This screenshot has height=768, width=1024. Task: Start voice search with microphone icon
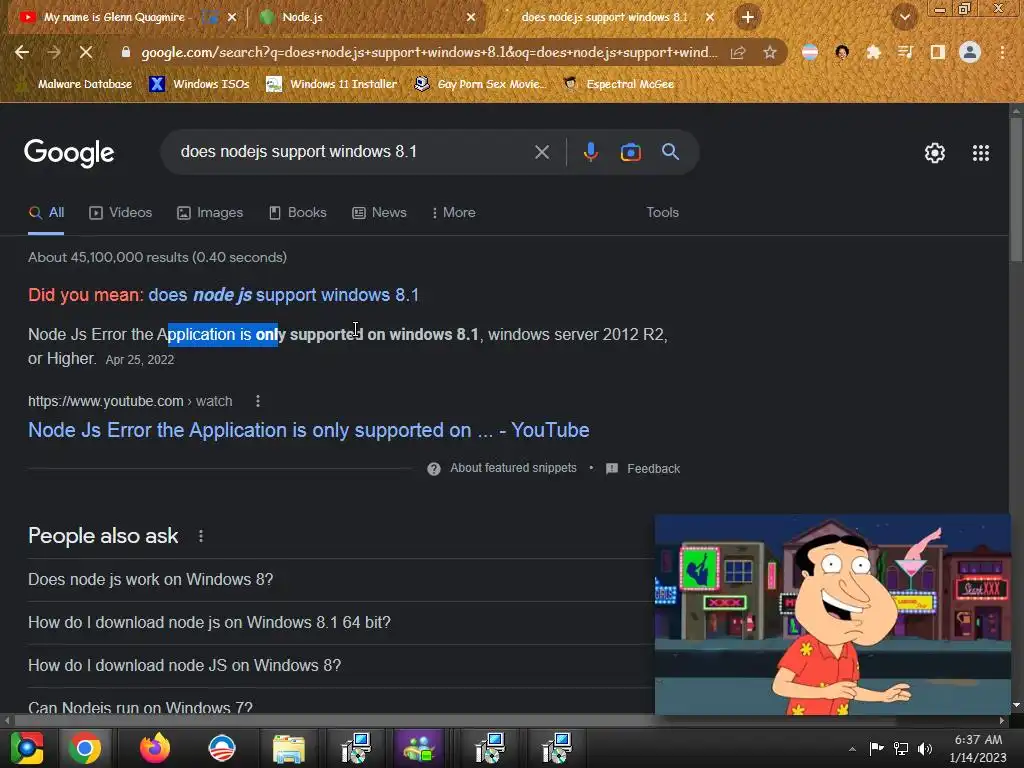pyautogui.click(x=590, y=152)
